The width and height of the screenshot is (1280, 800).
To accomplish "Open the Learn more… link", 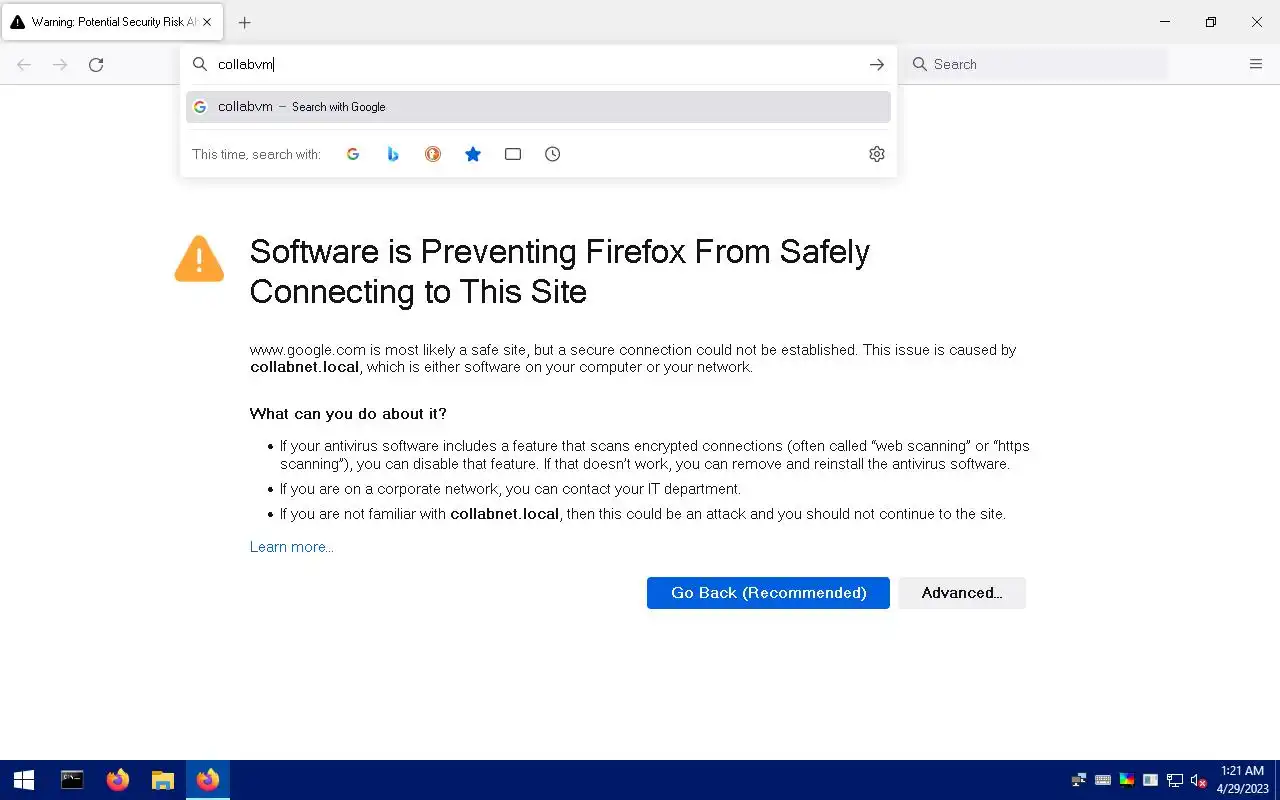I will (x=292, y=547).
